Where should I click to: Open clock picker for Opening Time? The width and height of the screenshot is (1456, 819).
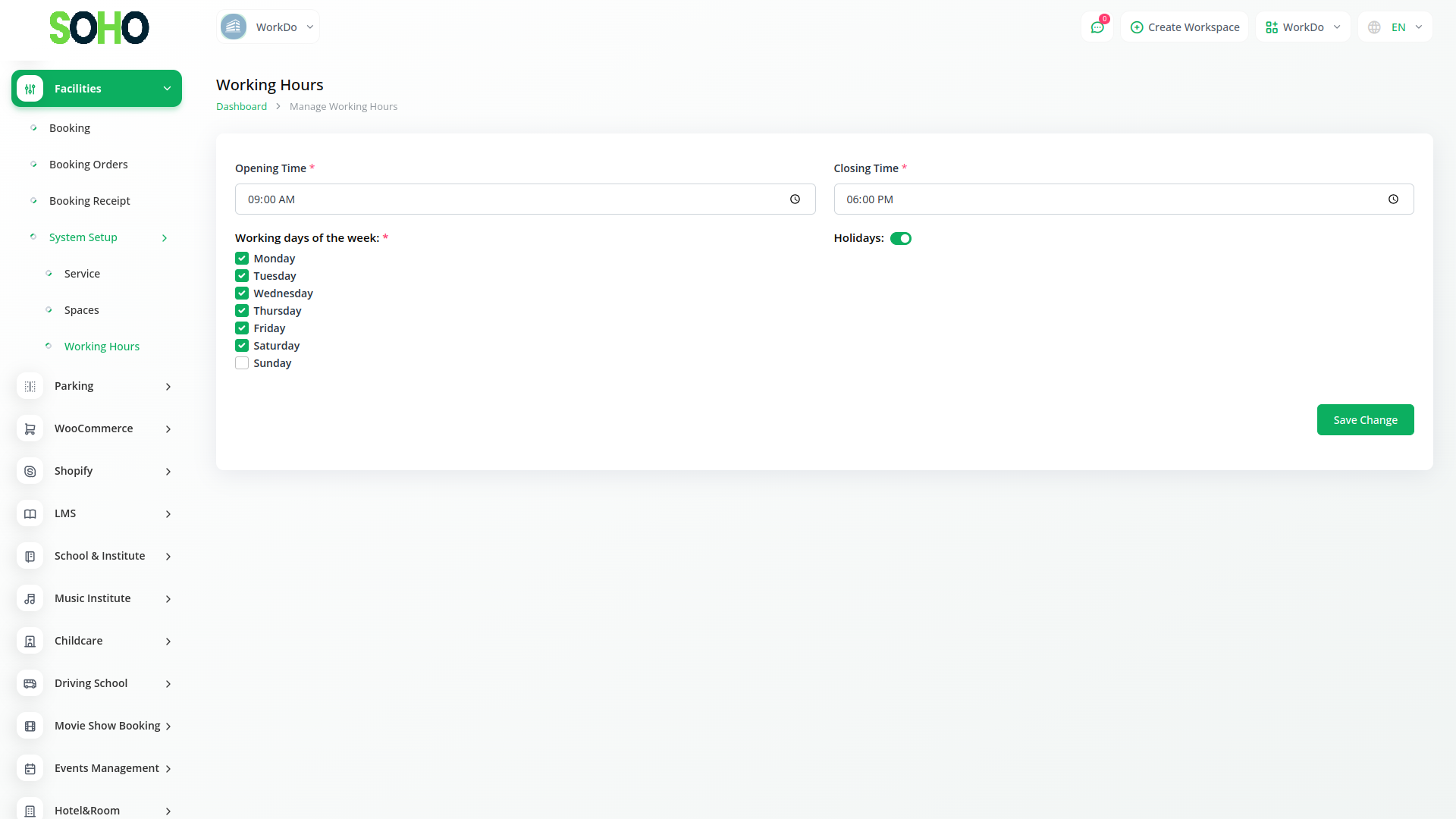795,199
